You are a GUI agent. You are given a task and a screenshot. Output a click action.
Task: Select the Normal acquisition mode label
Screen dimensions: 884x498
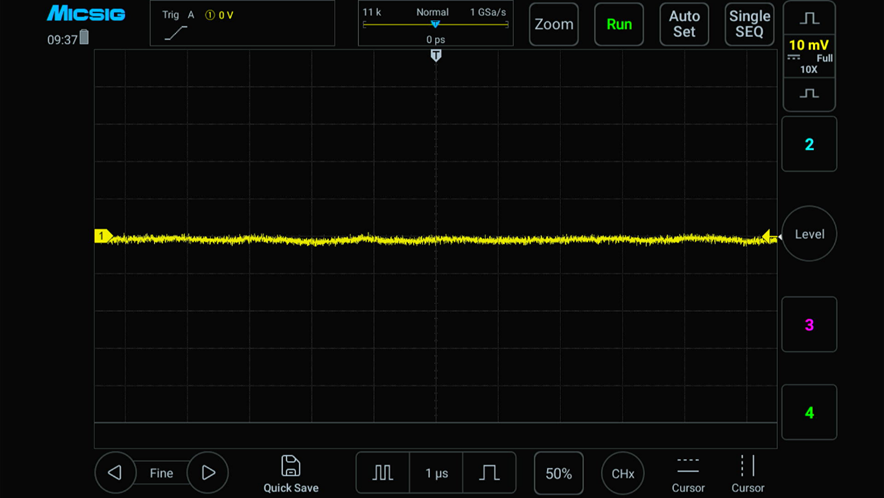432,12
